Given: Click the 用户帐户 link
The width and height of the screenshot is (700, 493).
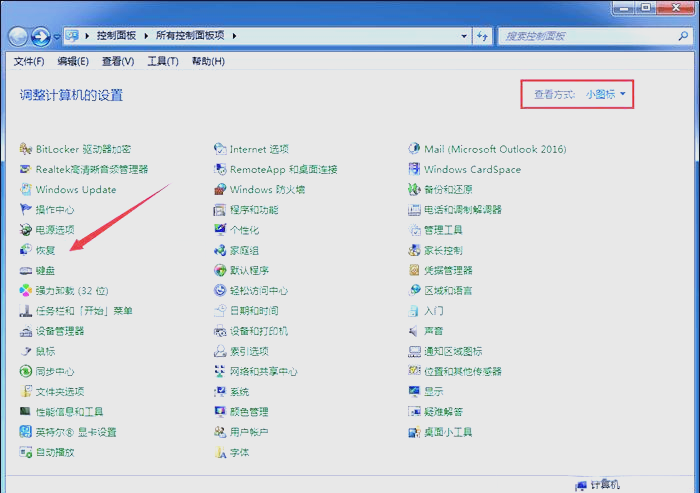Looking at the screenshot, I should [x=249, y=432].
